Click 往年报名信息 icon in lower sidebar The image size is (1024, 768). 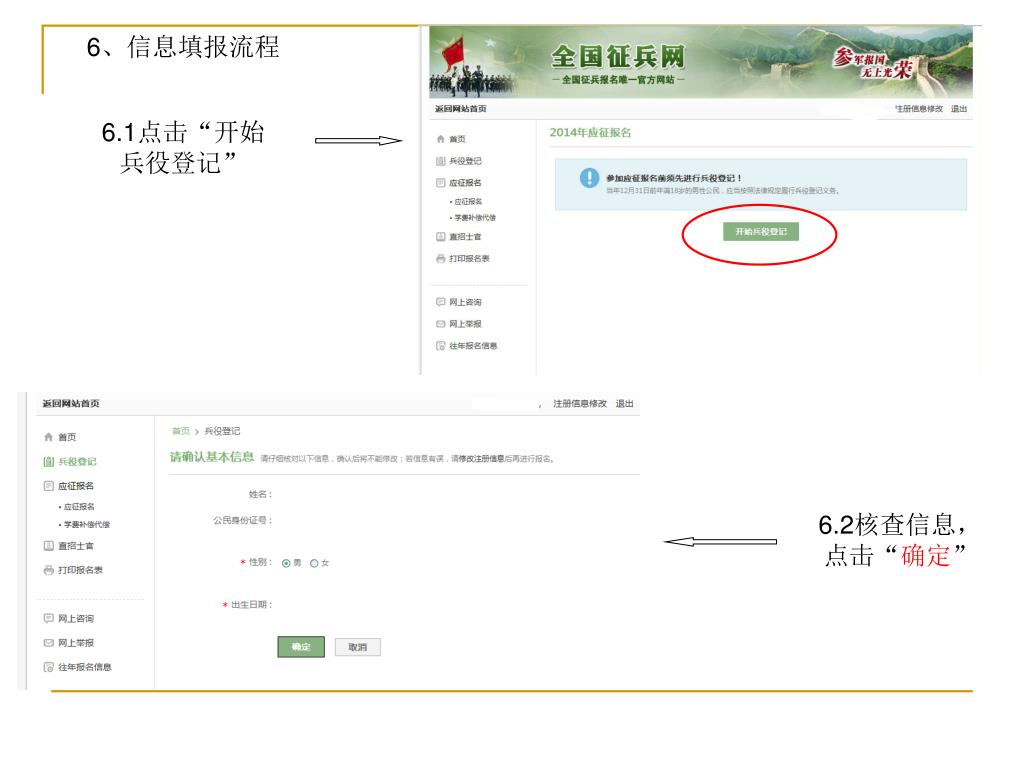pos(48,667)
